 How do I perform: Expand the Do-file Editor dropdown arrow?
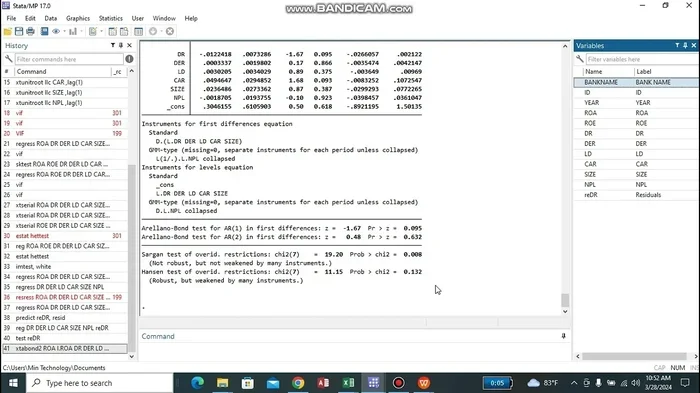pos(101,31)
